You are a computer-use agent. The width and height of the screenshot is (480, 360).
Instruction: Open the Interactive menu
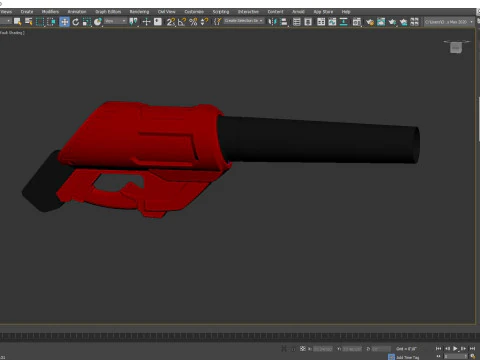(248, 12)
